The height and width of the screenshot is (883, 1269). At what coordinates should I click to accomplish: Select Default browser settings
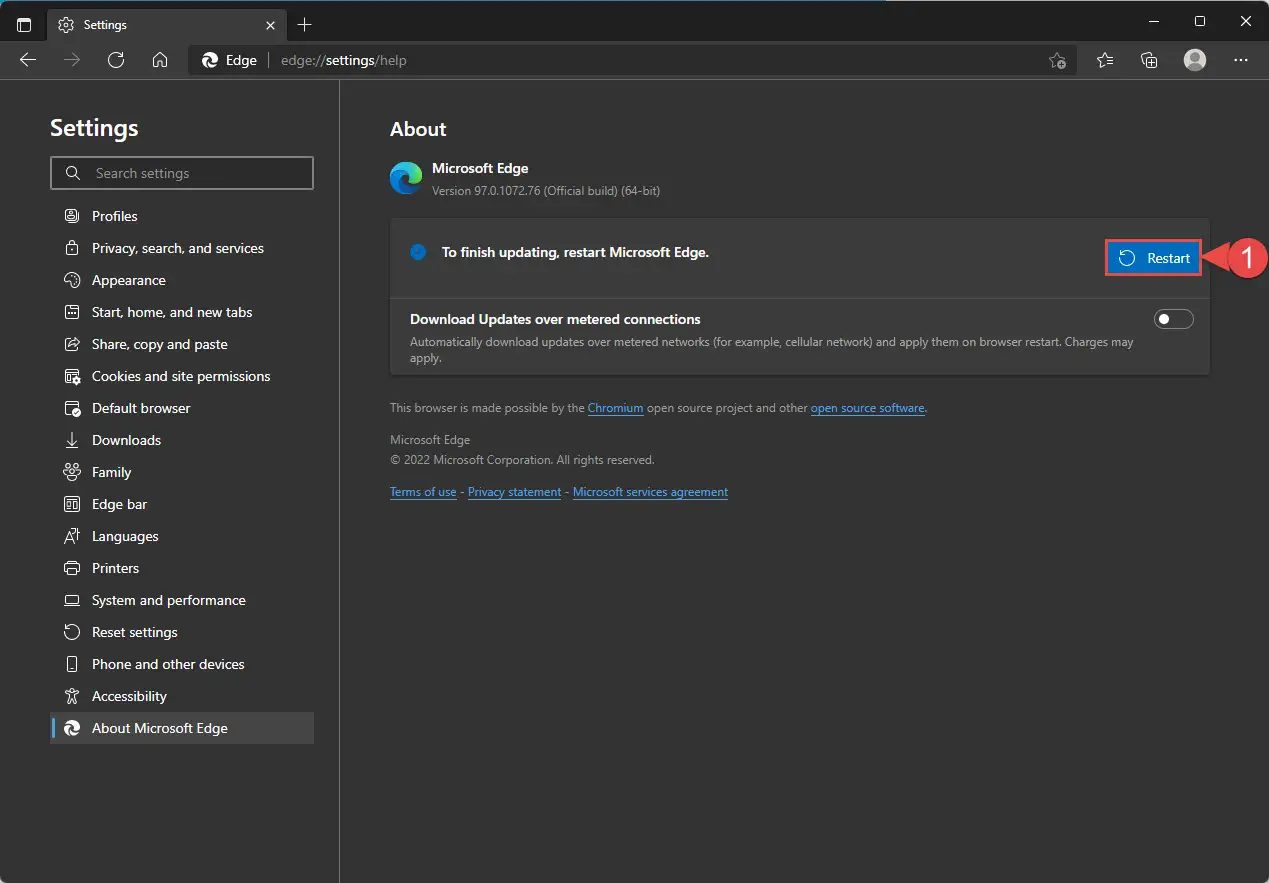point(182,408)
